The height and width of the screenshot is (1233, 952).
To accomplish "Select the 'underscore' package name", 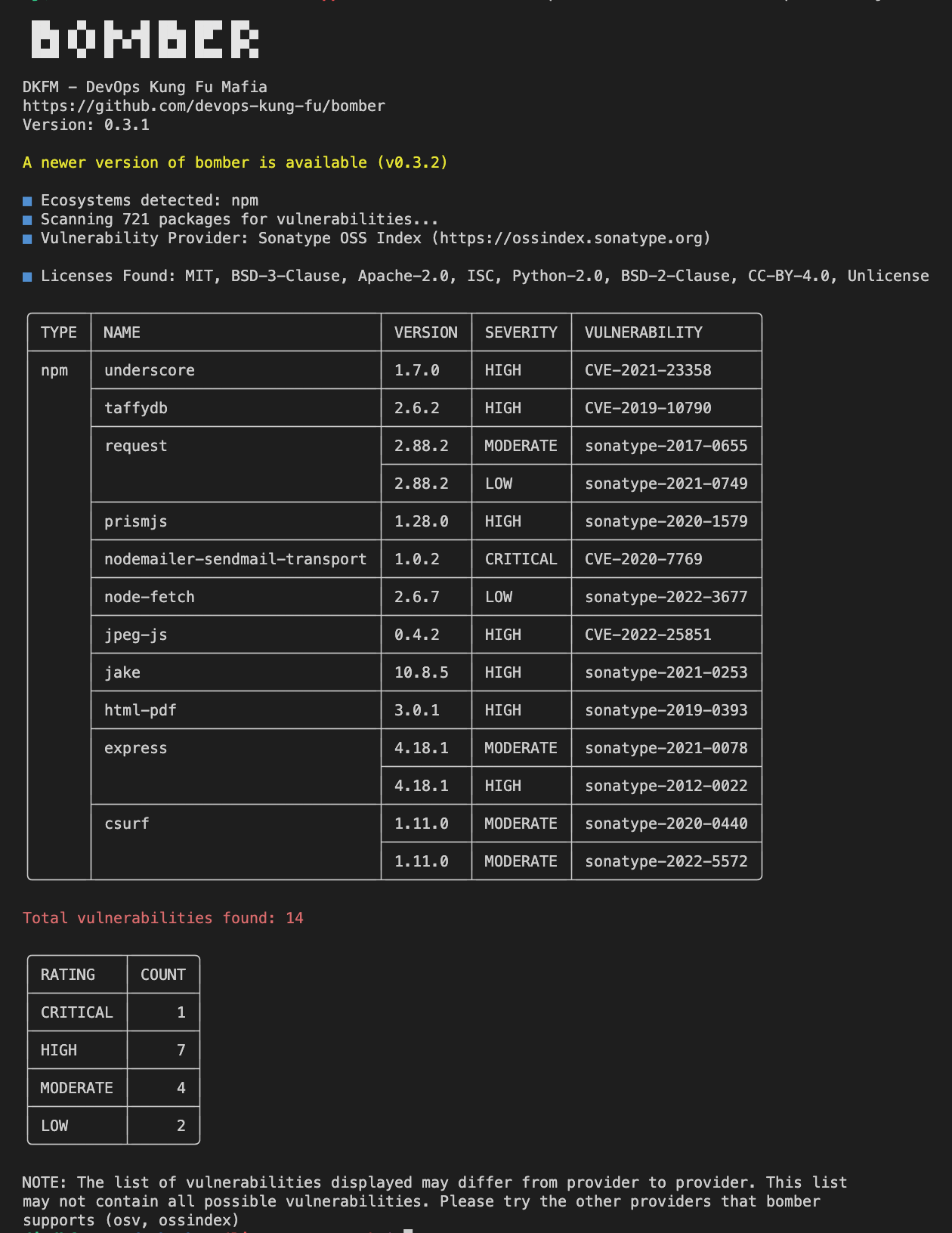I will click(150, 370).
